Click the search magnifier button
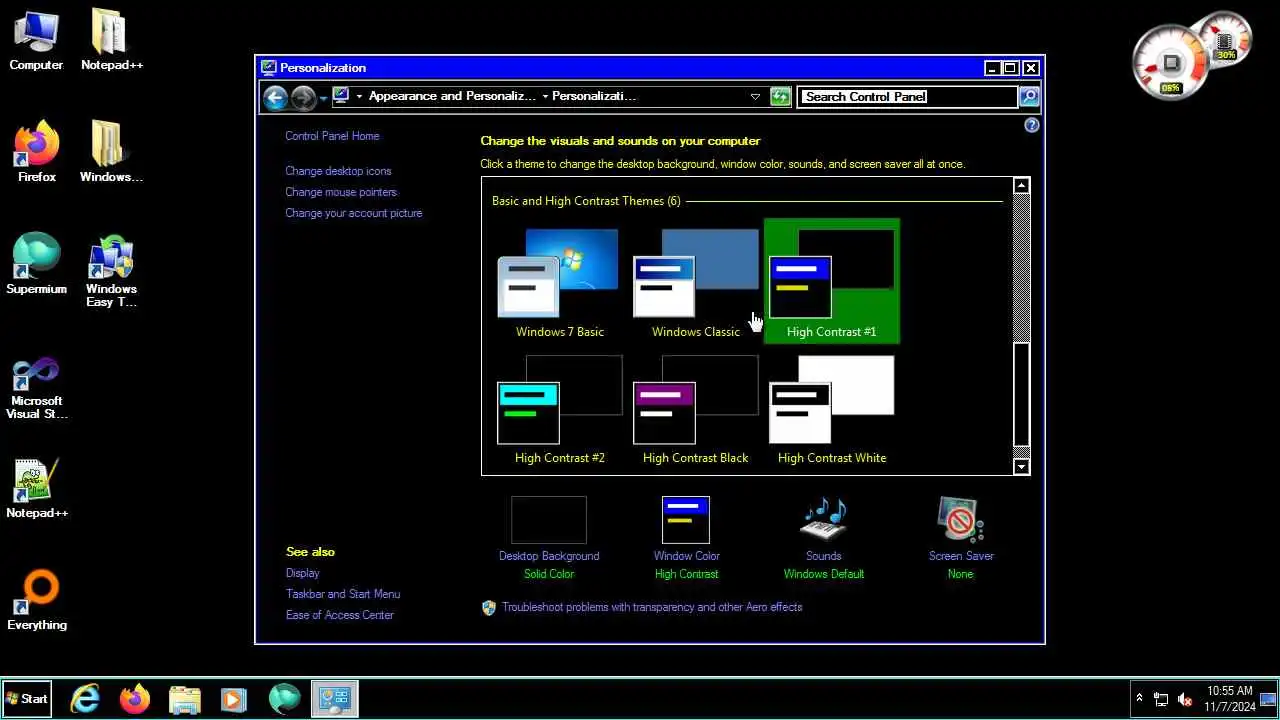1280x720 pixels. (x=1029, y=96)
